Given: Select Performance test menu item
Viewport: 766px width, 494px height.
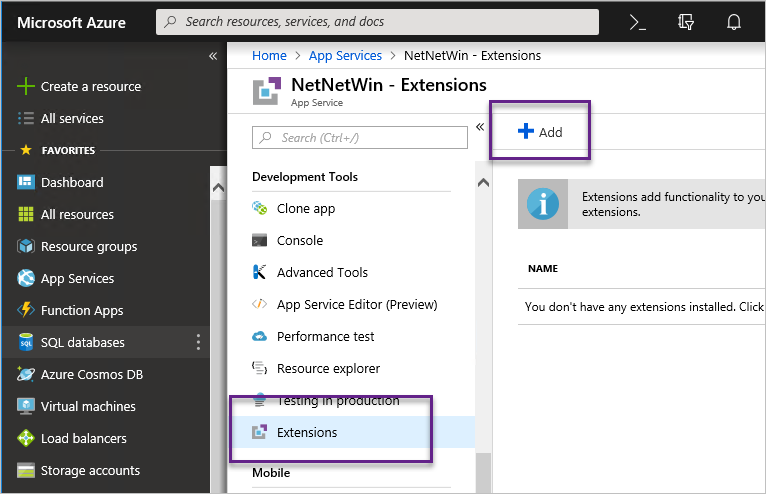Looking at the screenshot, I should tap(325, 336).
